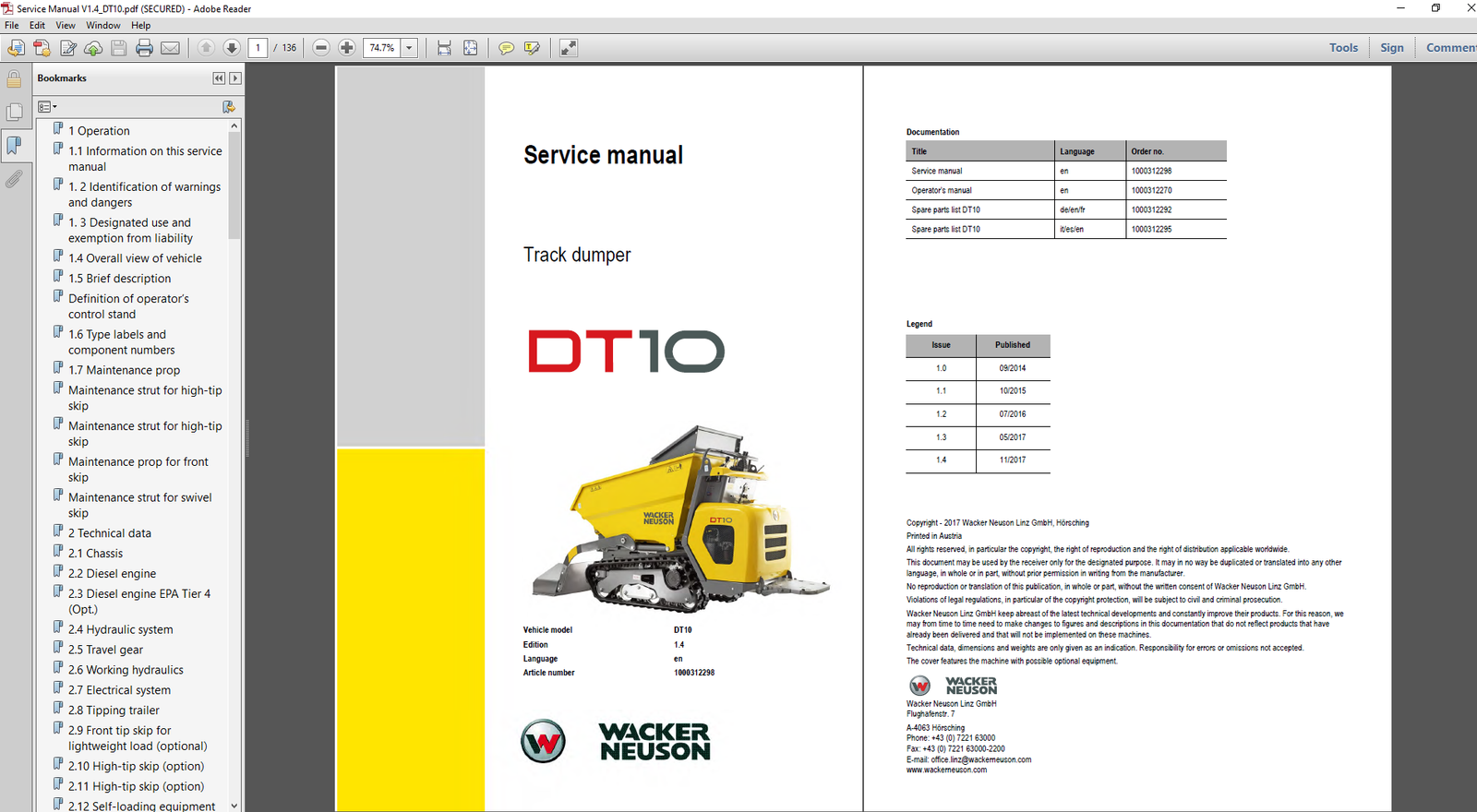Image resolution: width=1477 pixels, height=812 pixels.
Task: Open the bookmarks options dropdown menu
Action: pyautogui.click(x=47, y=107)
